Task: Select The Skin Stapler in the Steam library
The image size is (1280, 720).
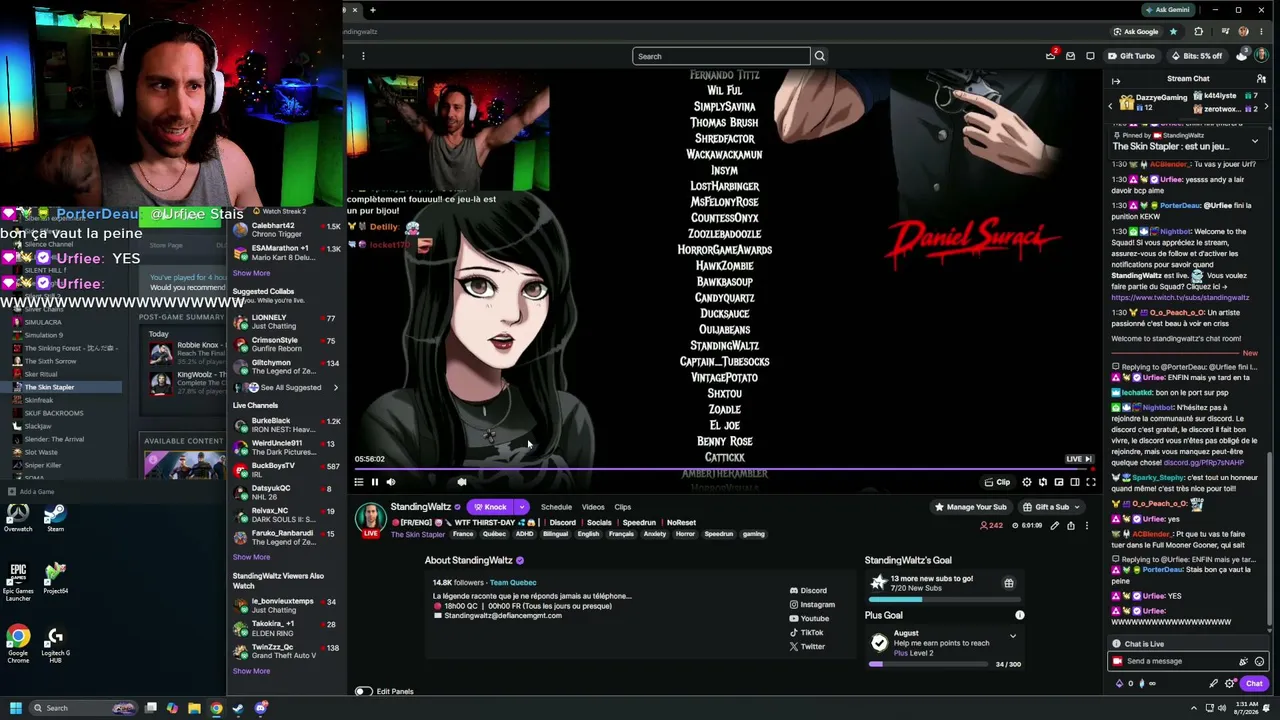Action: [x=64, y=387]
